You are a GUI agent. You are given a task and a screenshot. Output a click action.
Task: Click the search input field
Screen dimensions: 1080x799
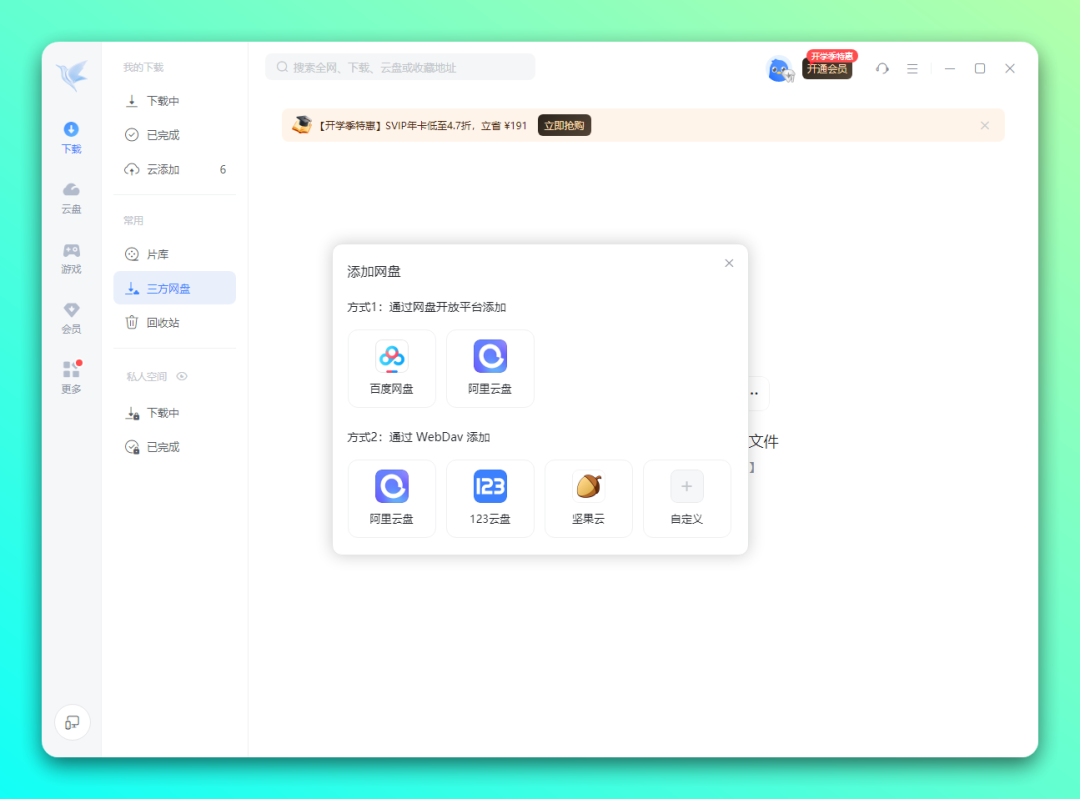[x=400, y=67]
